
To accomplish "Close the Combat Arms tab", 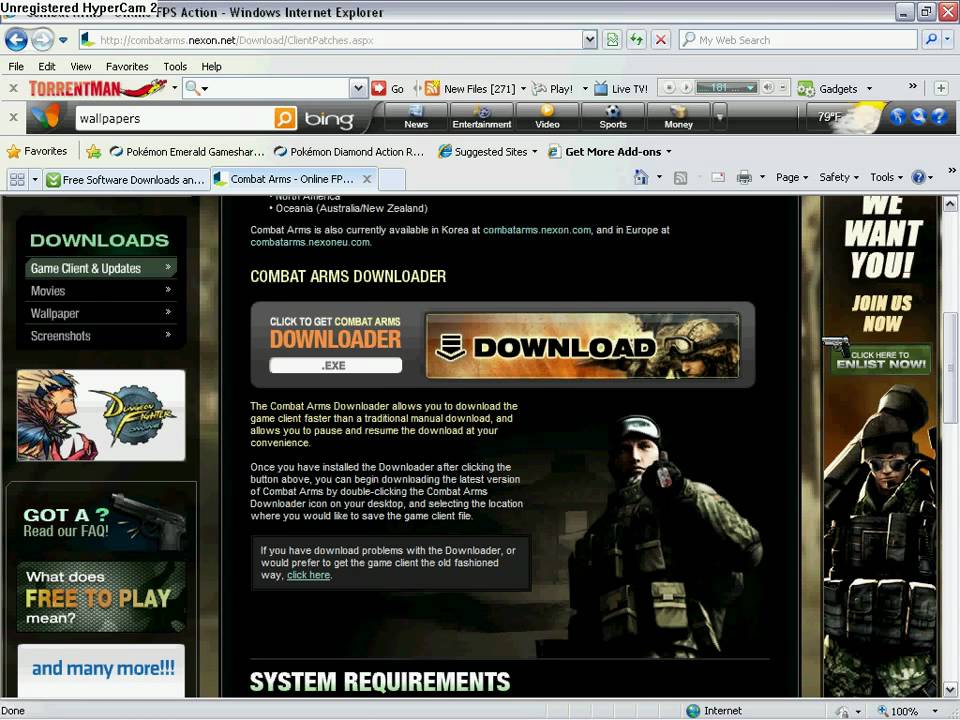I will (x=367, y=179).
